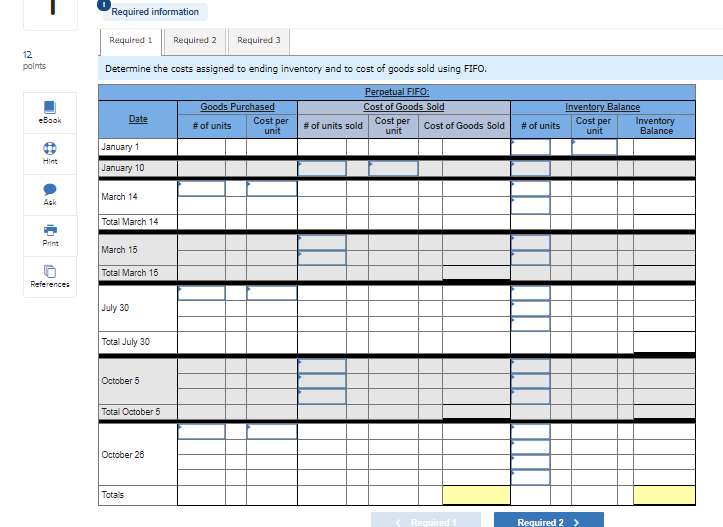The image size is (723, 527).
Task: Select July 30 second inventory units field
Action: [x=530, y=308]
